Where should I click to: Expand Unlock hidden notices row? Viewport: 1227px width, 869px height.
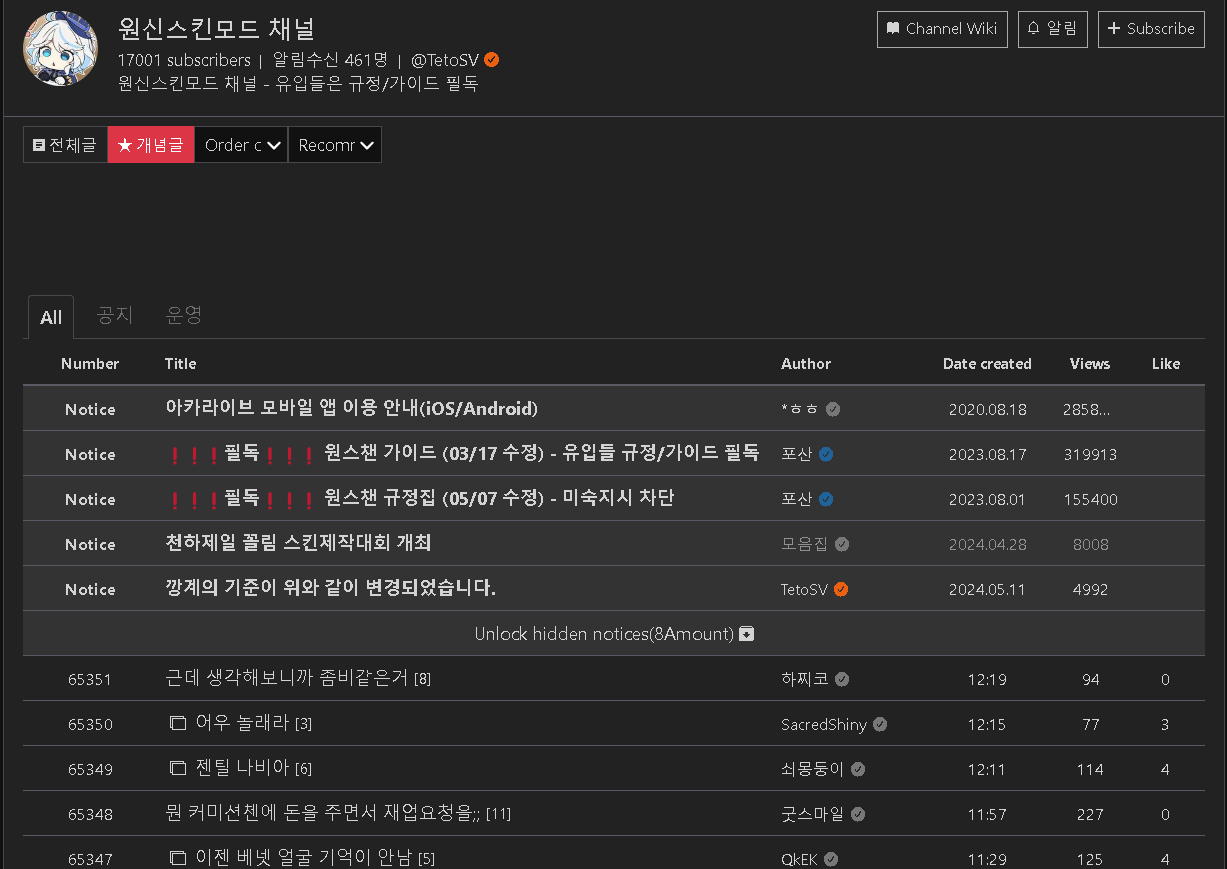coord(614,634)
